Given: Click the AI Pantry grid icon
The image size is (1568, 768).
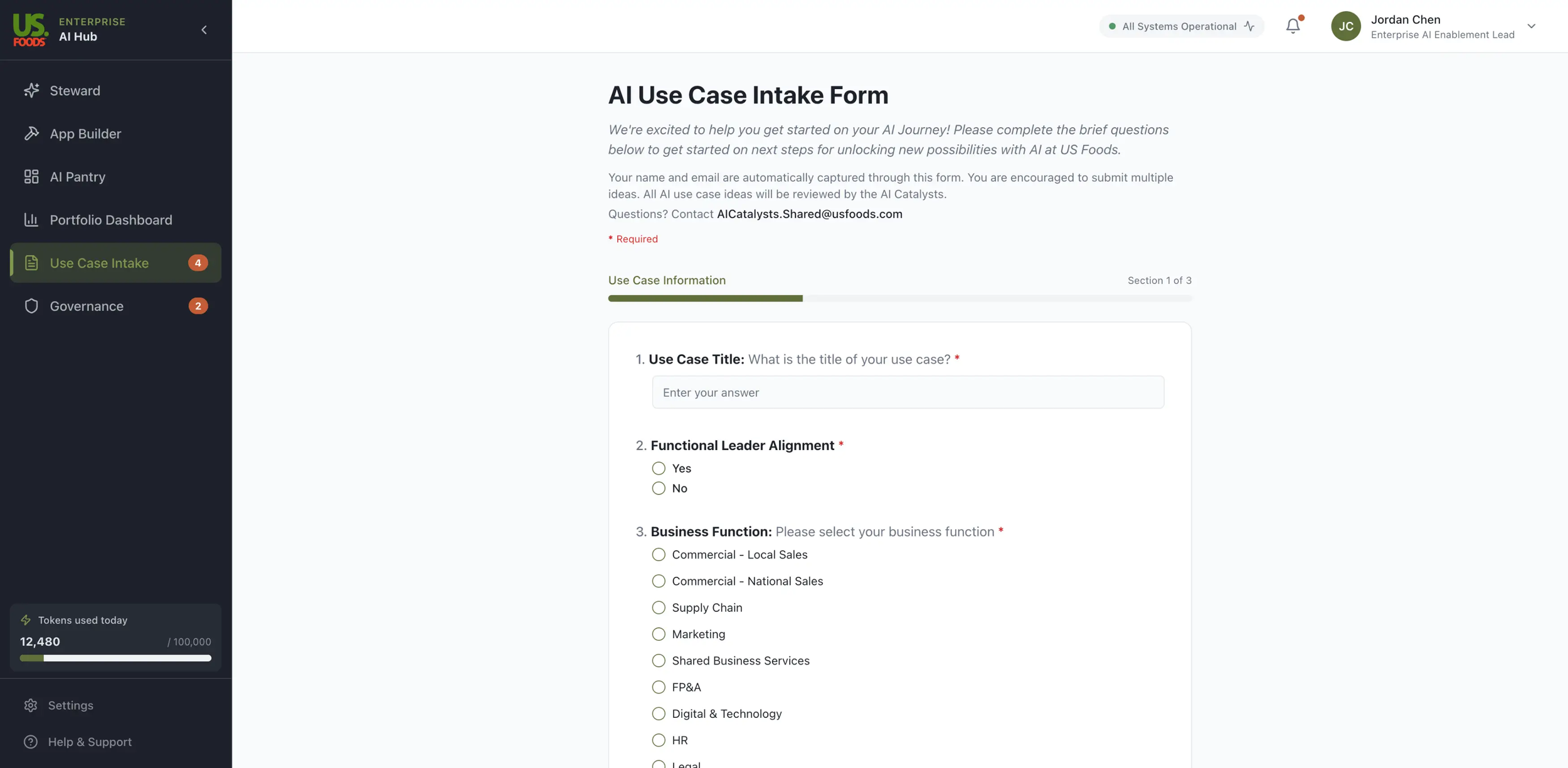Looking at the screenshot, I should [x=32, y=176].
